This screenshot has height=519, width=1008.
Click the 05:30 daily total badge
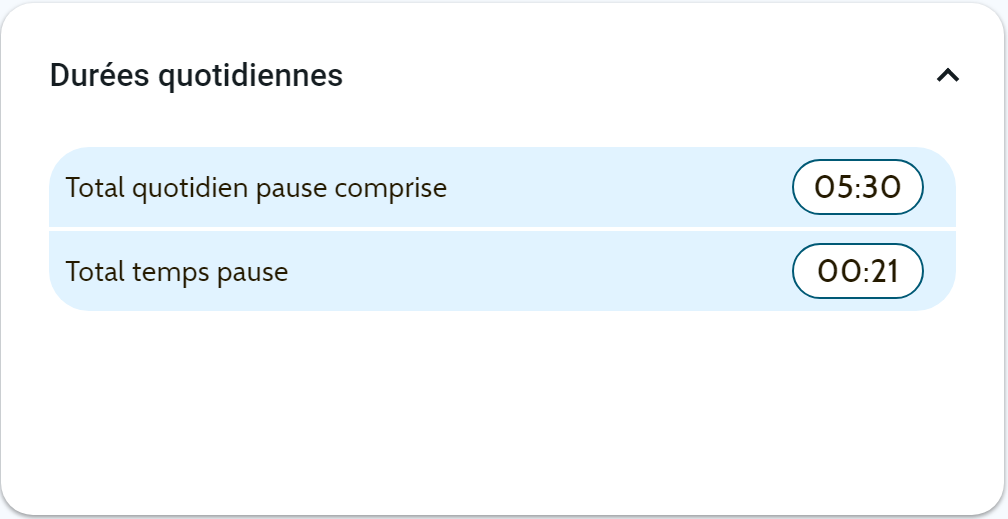tap(858, 187)
